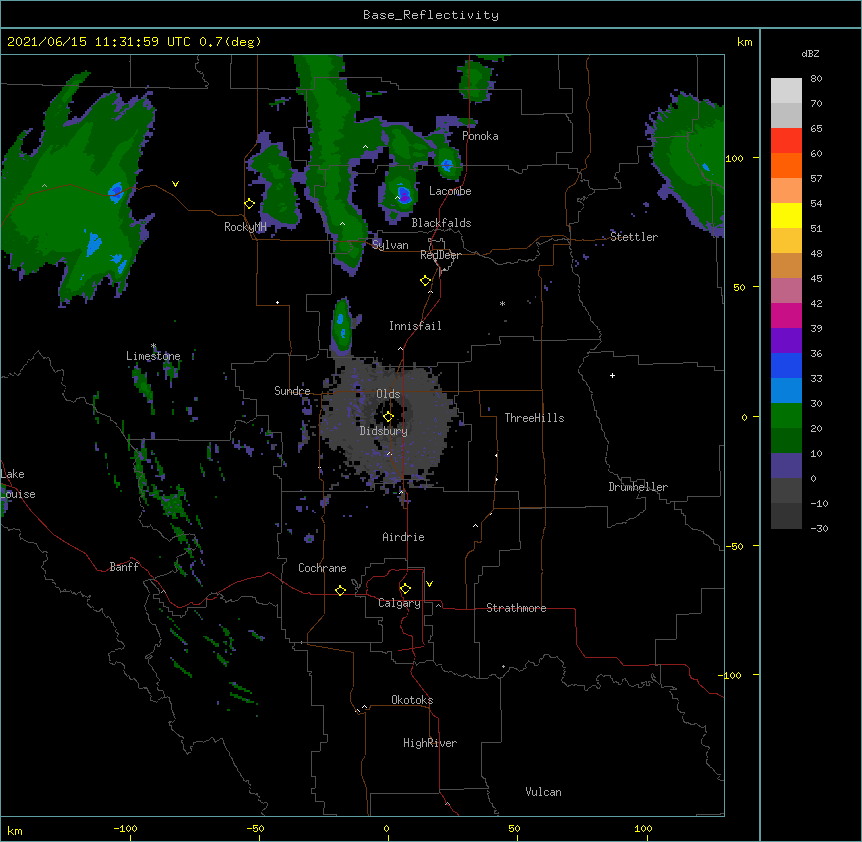Click the Drumheller city label
Screen dimensions: 862x842
point(638,487)
